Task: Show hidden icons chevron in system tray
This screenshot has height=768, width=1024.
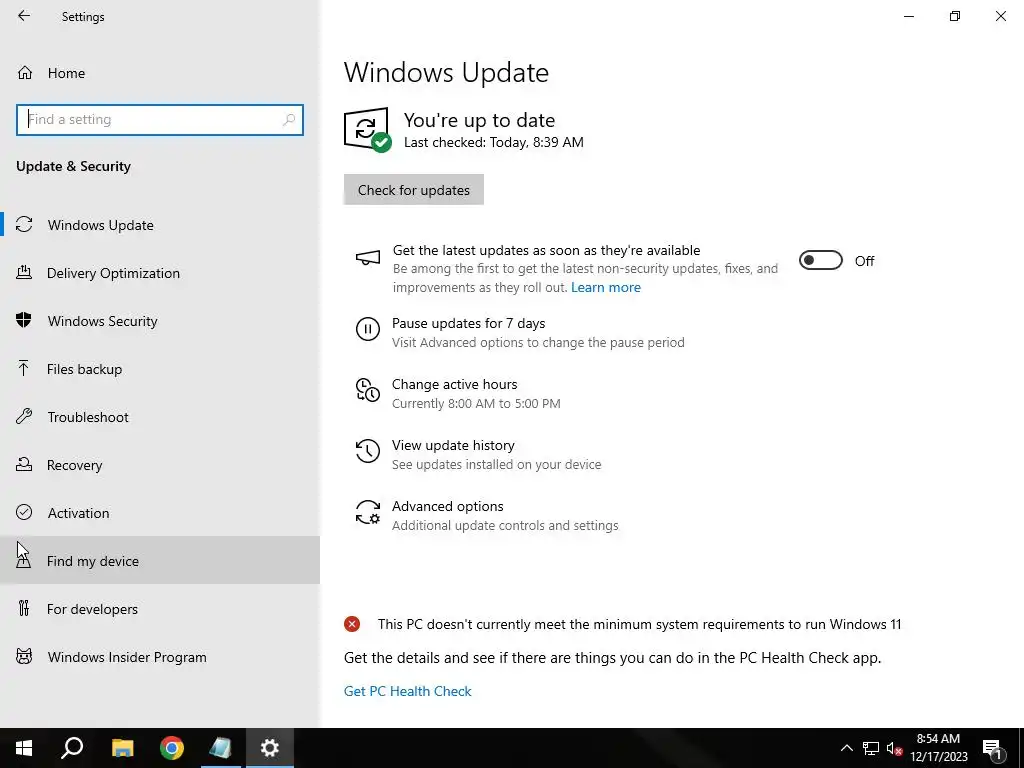Action: point(846,748)
